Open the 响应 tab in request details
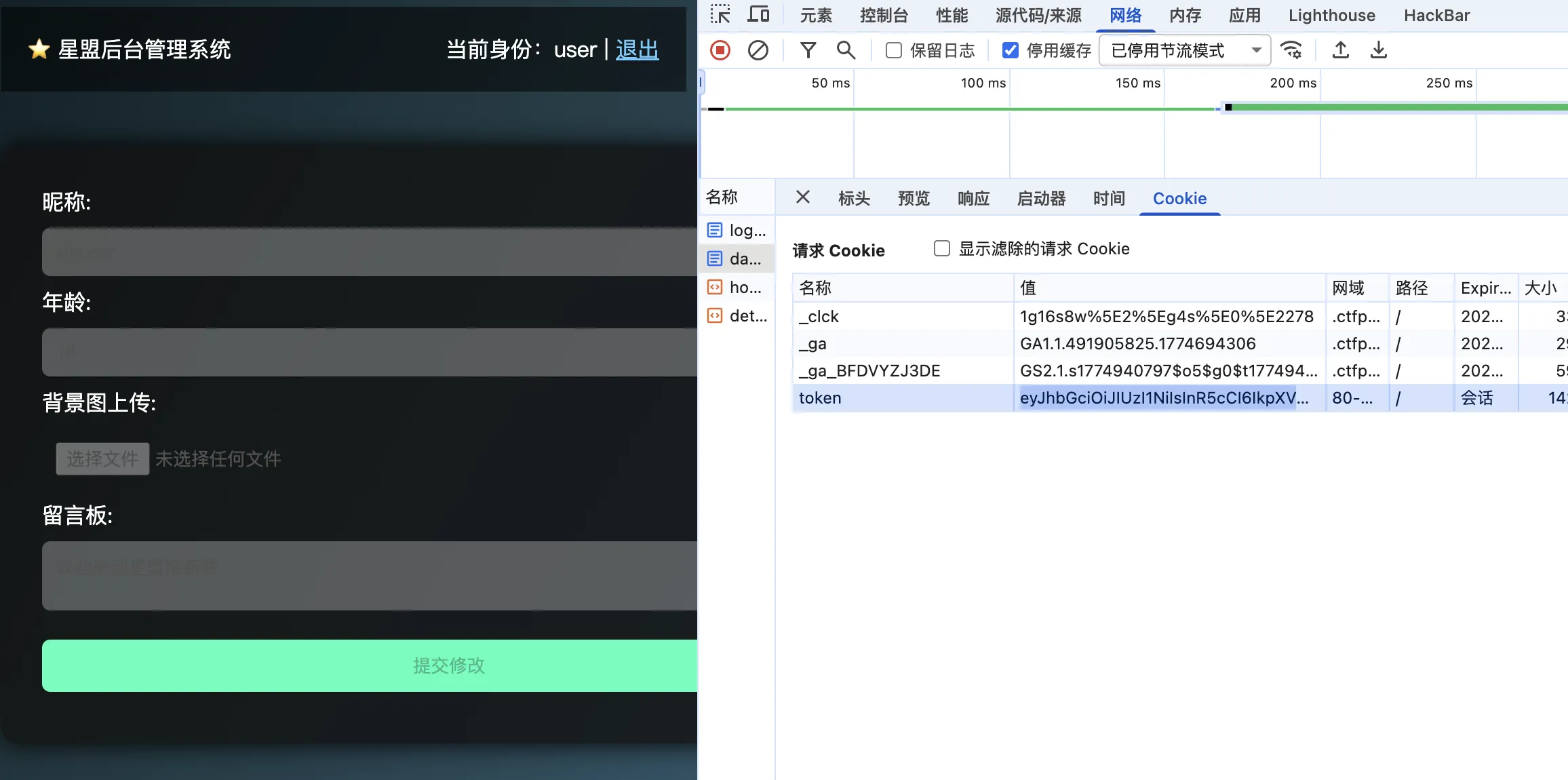Image resolution: width=1568 pixels, height=780 pixels. [x=973, y=199]
